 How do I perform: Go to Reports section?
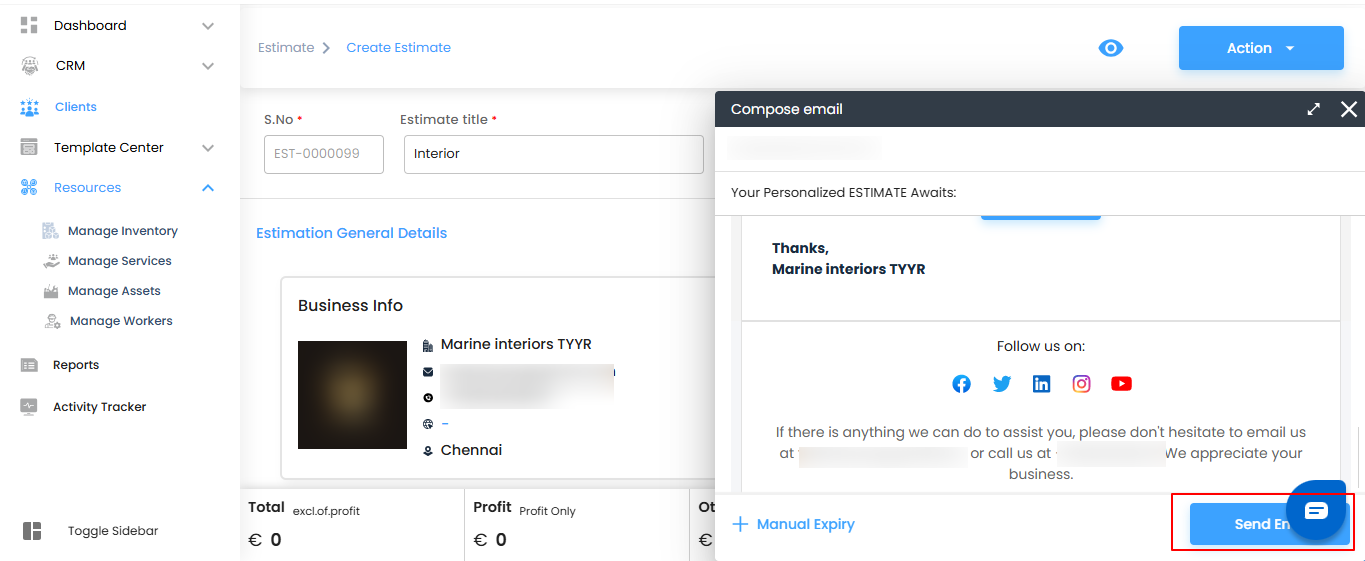coord(76,365)
